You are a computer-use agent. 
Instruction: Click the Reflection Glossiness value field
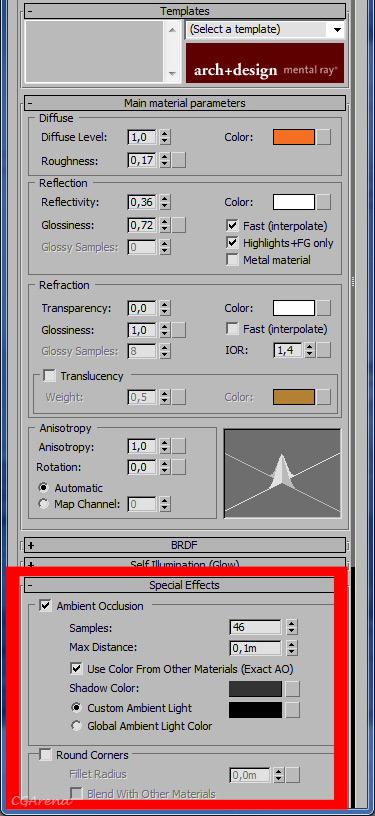pyautogui.click(x=142, y=225)
